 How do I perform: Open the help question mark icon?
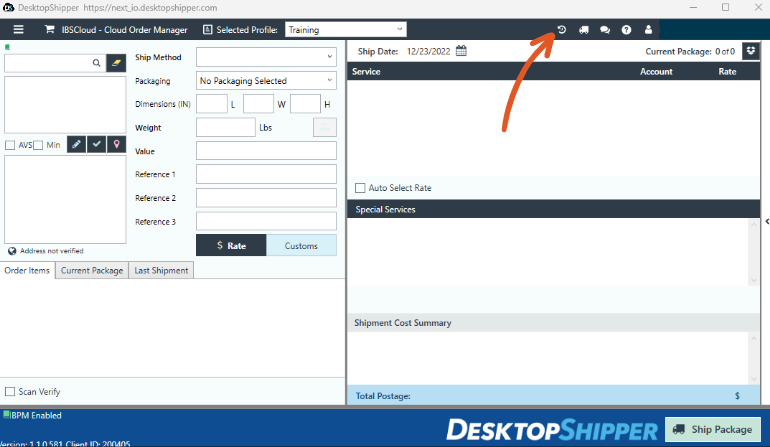[x=626, y=30]
